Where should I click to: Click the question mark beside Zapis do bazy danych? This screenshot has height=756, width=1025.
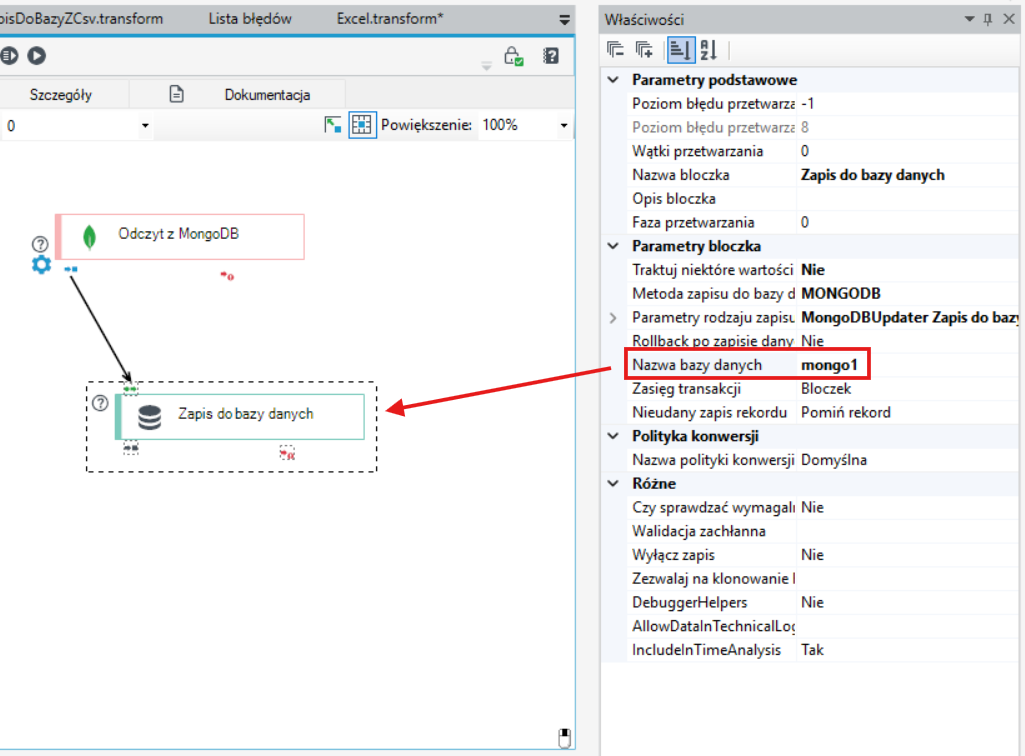pyautogui.click(x=100, y=403)
